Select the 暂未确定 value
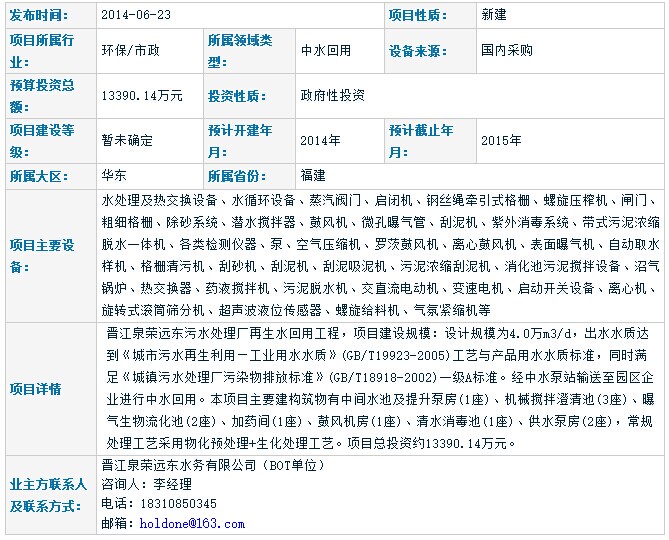 pos(127,140)
